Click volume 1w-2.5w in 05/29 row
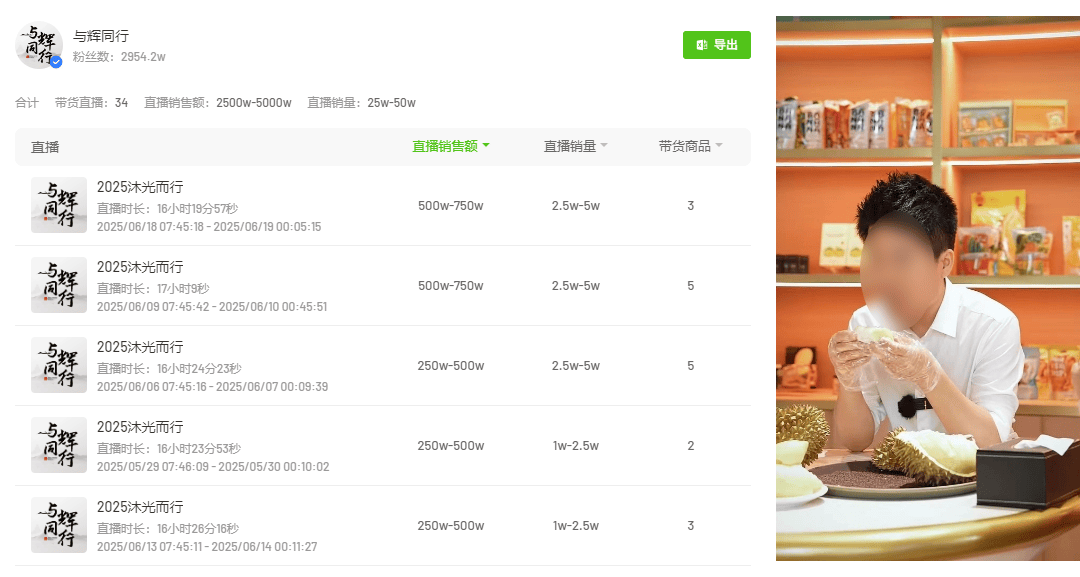Image resolution: width=1080 pixels, height=577 pixels. (576, 445)
